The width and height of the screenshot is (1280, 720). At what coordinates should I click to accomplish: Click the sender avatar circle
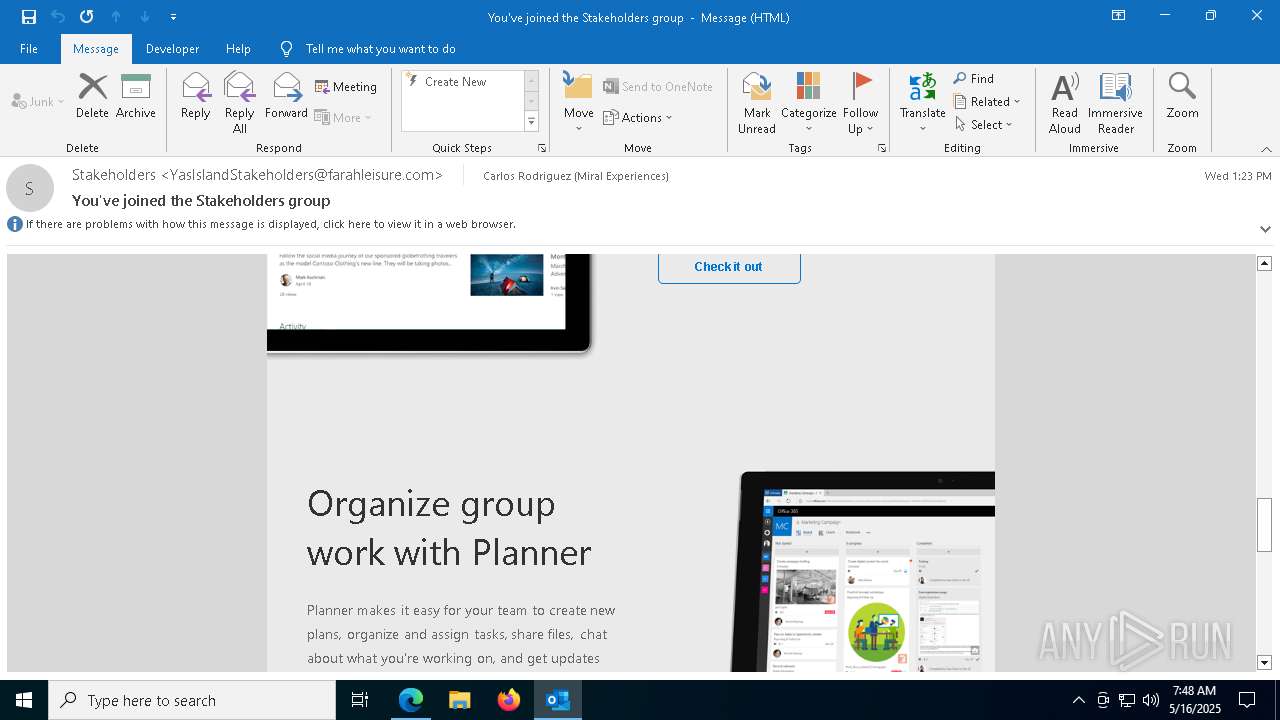pyautogui.click(x=30, y=188)
